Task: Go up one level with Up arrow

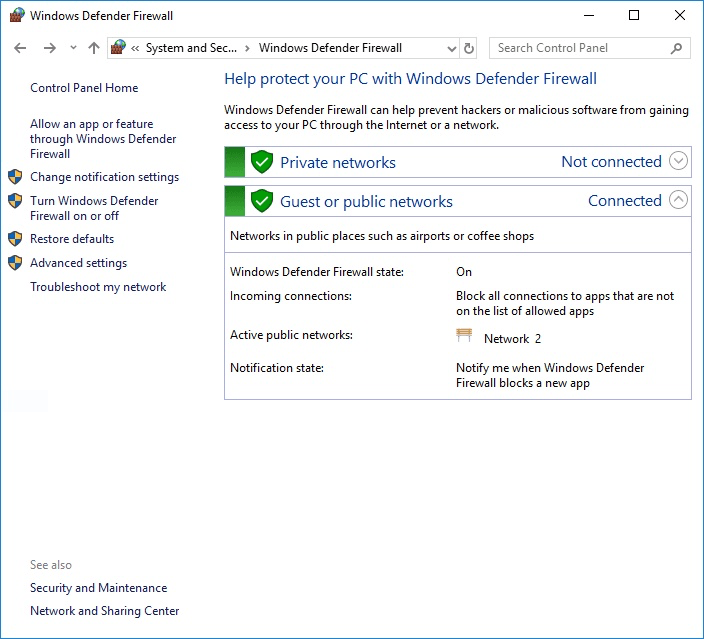Action: coord(94,48)
